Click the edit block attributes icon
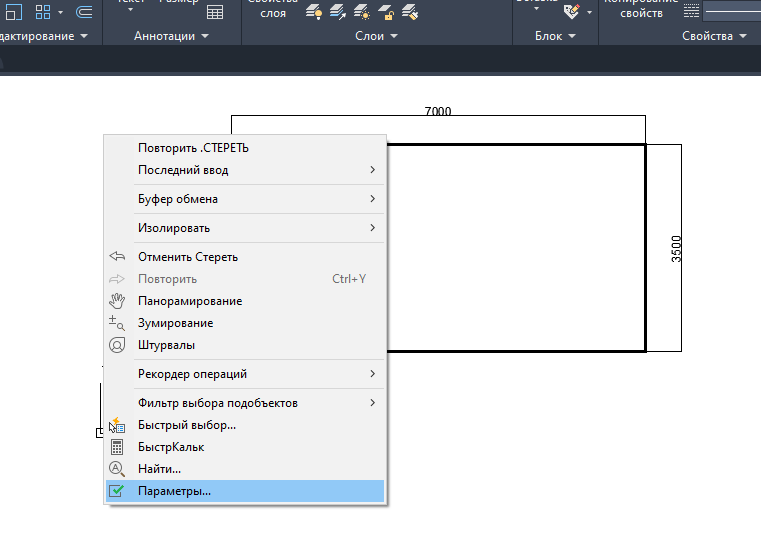This screenshot has height=533, width=761. pos(571,12)
